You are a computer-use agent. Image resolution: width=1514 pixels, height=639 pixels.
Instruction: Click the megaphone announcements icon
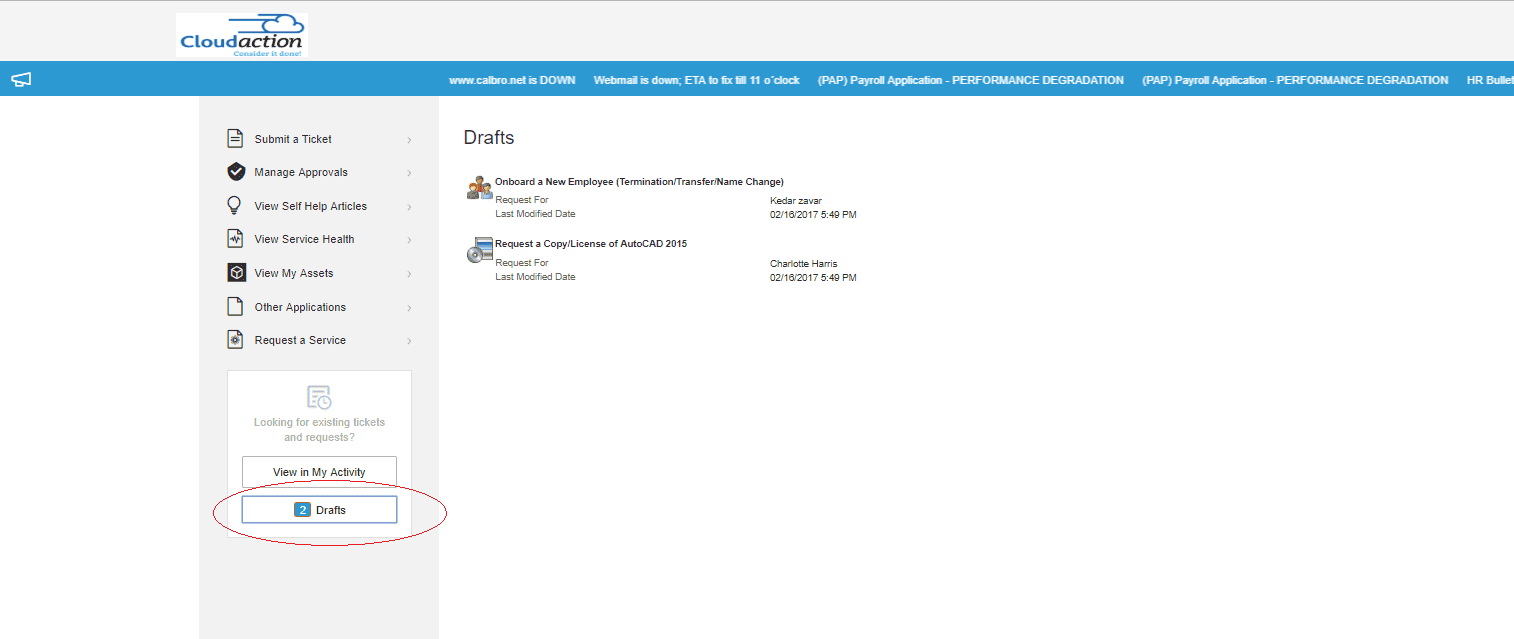[21, 80]
